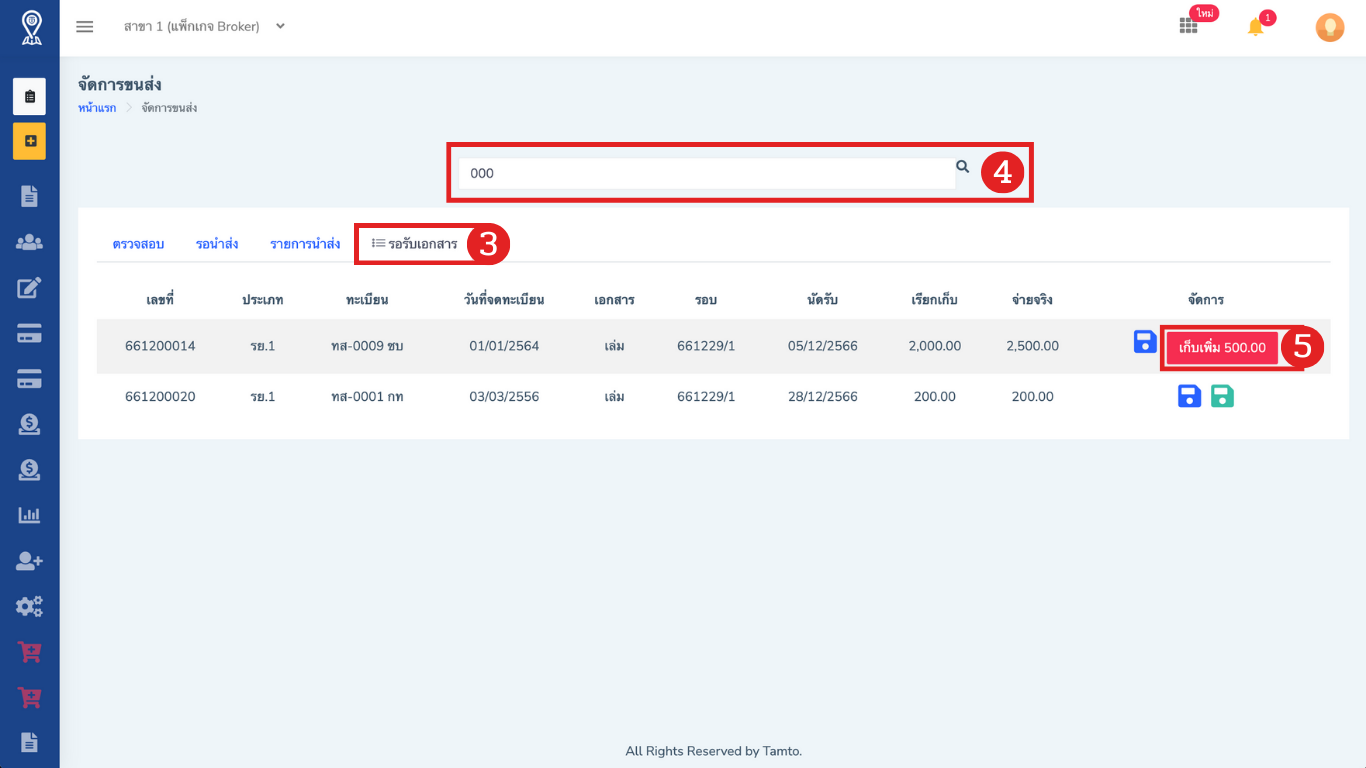1366x768 pixels.
Task: Open the white clipboard icon in the sidebar
Action: 29,96
